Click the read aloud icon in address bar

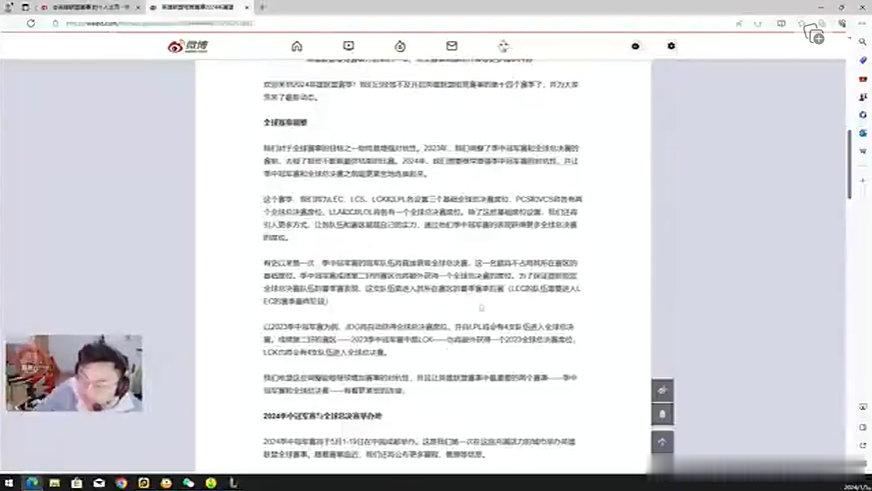tap(739, 23)
